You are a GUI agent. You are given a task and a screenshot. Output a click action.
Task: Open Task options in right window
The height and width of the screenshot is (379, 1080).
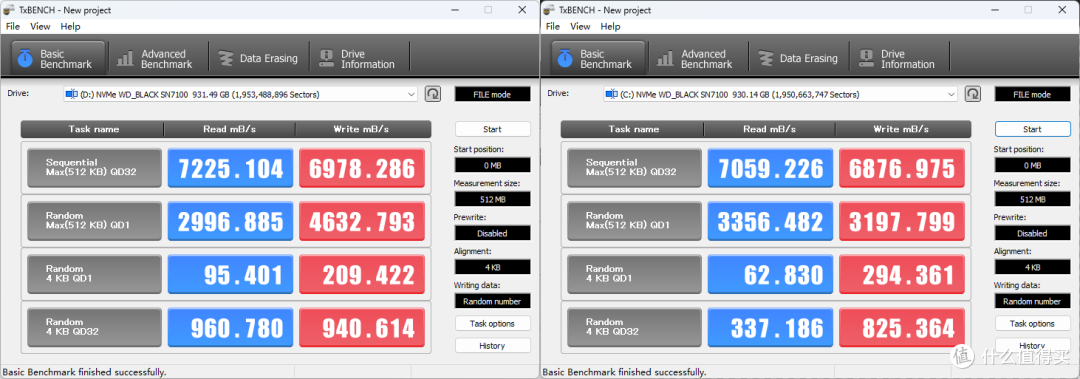coord(1032,323)
